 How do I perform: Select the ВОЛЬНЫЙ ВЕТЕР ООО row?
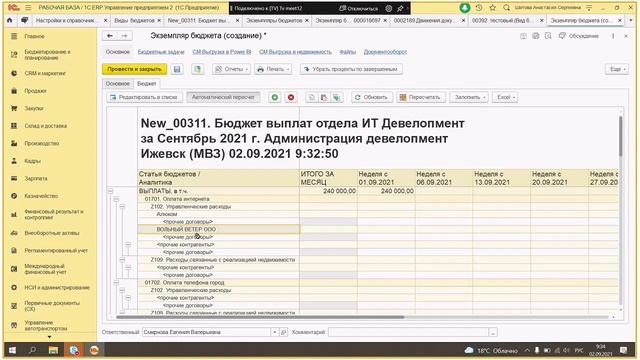219,229
